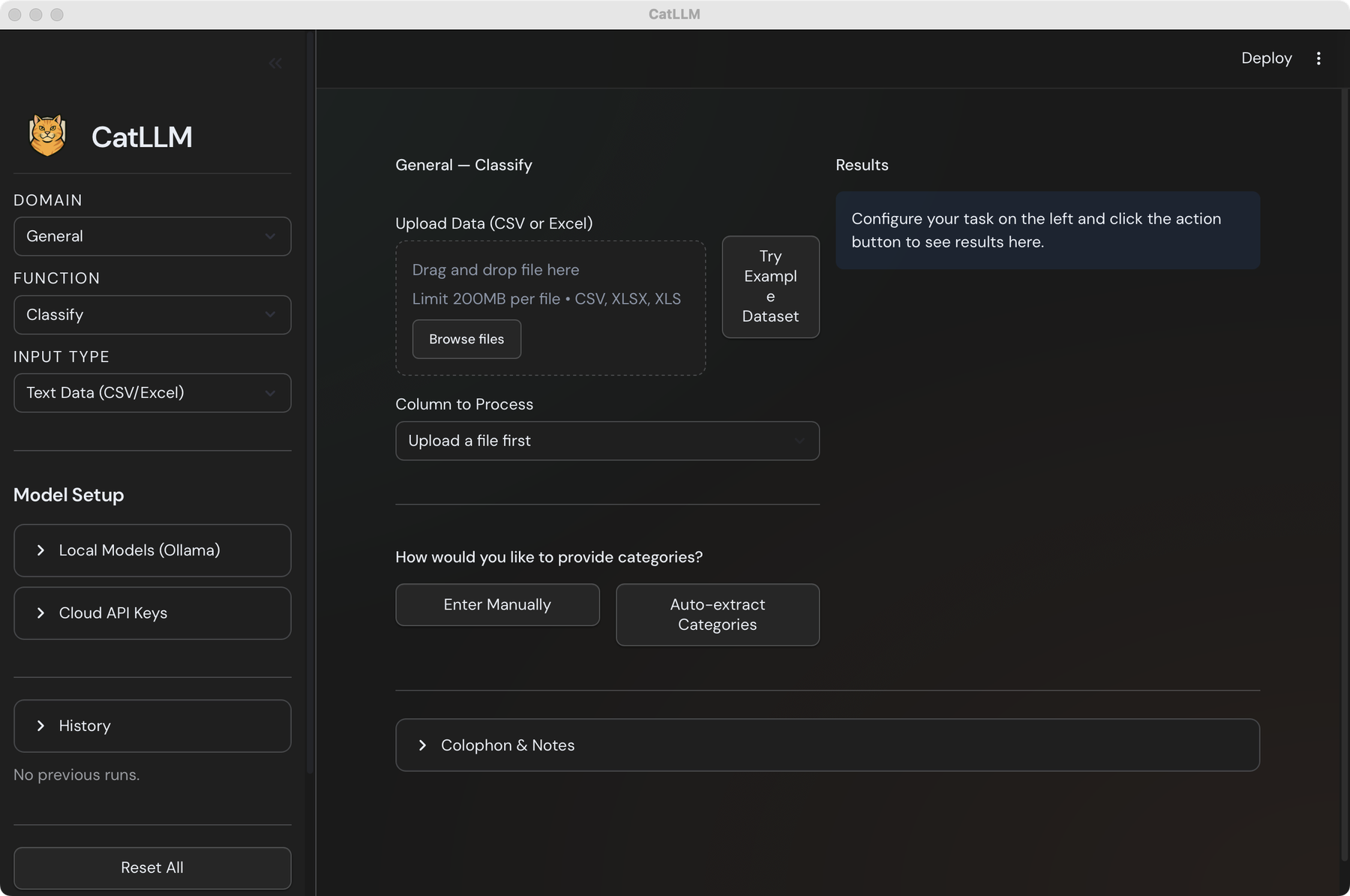Open the Domain dropdown set to General
1350x896 pixels.
(x=152, y=236)
